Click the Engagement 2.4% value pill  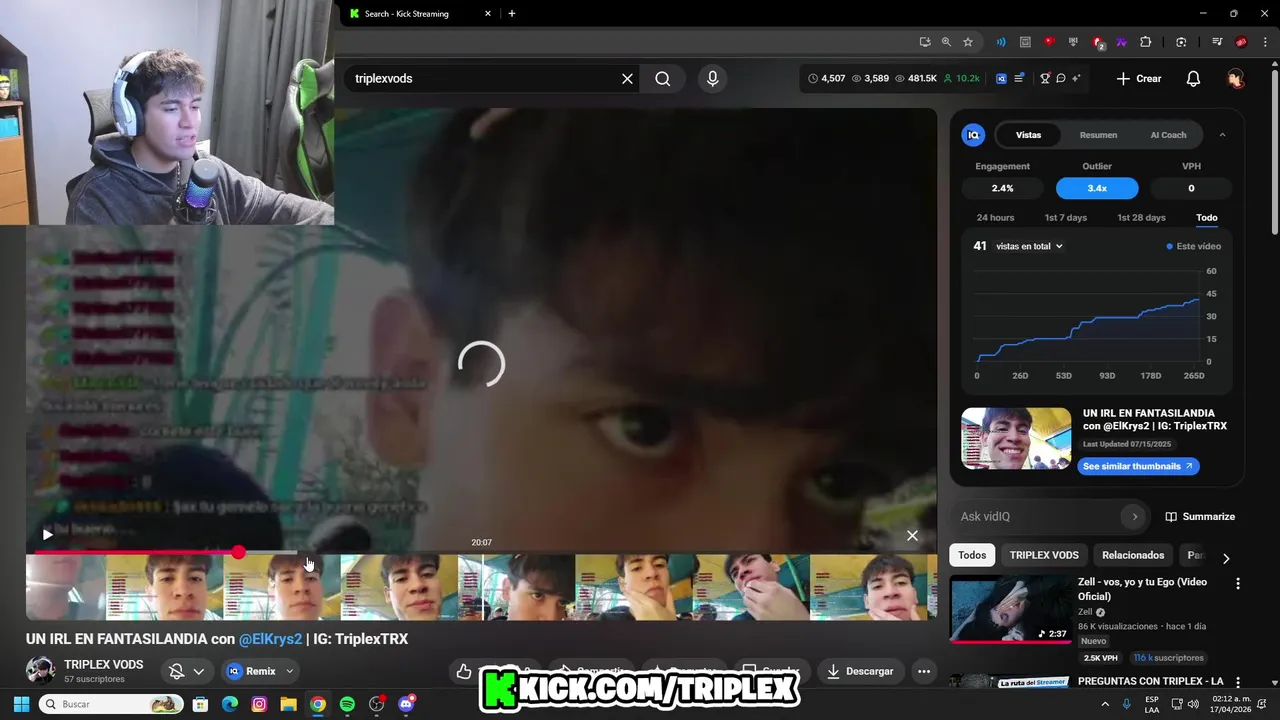tap(1002, 188)
